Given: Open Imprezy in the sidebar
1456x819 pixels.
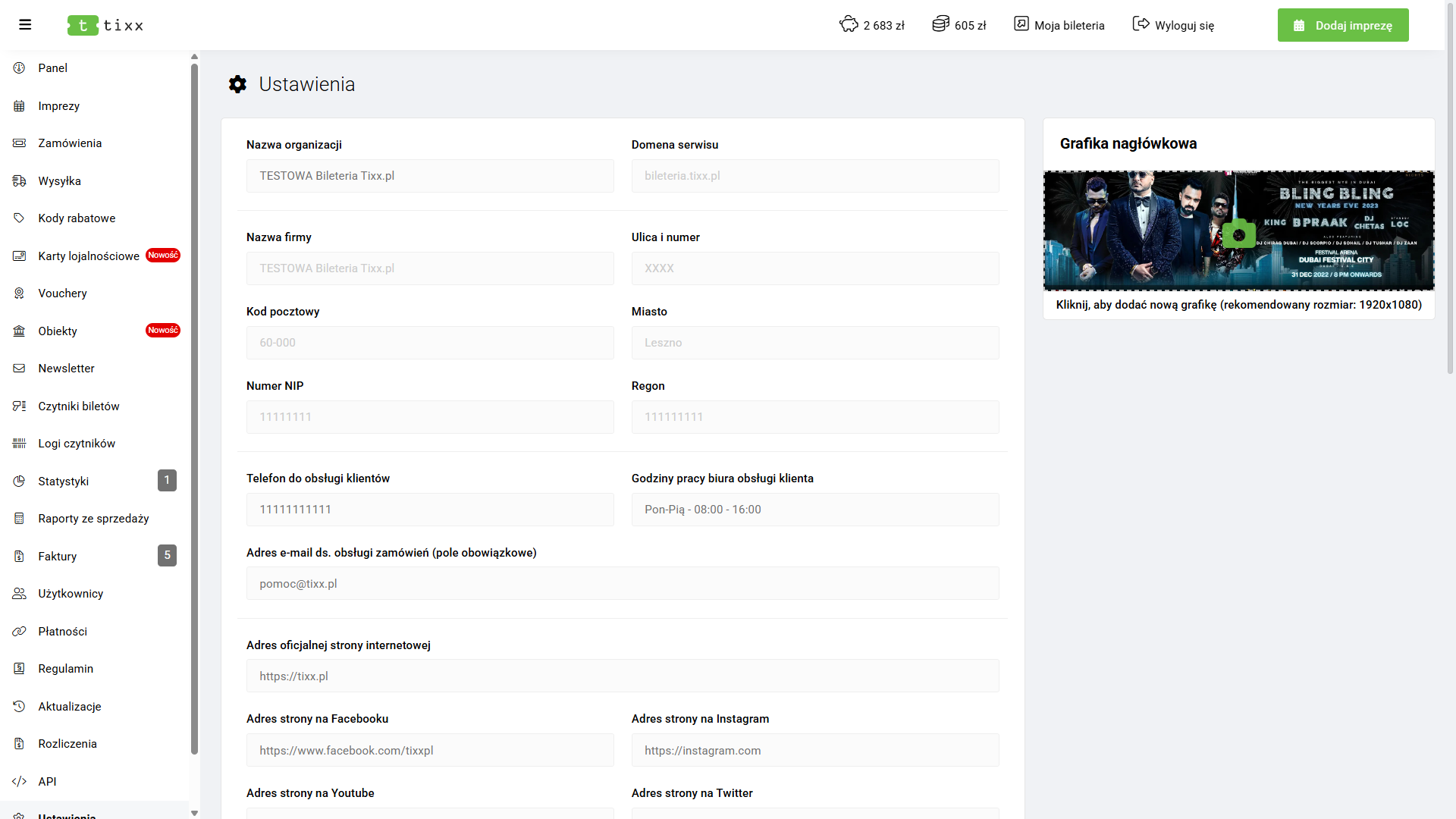Looking at the screenshot, I should (x=59, y=106).
